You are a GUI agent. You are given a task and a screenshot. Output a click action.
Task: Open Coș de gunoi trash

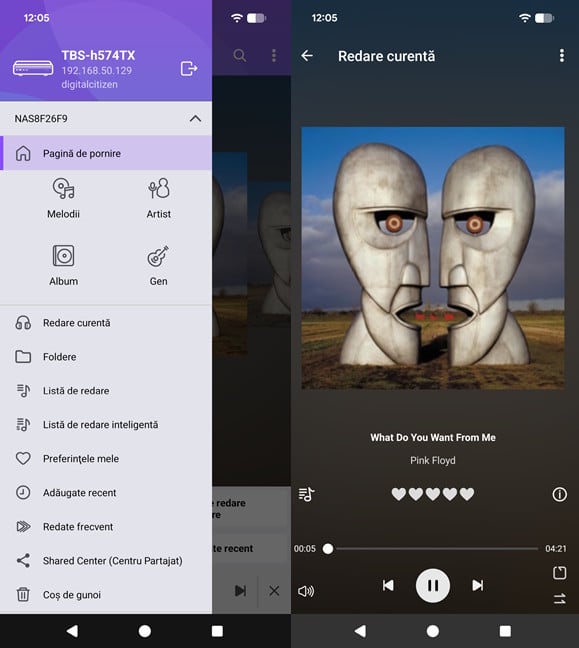[x=106, y=595]
